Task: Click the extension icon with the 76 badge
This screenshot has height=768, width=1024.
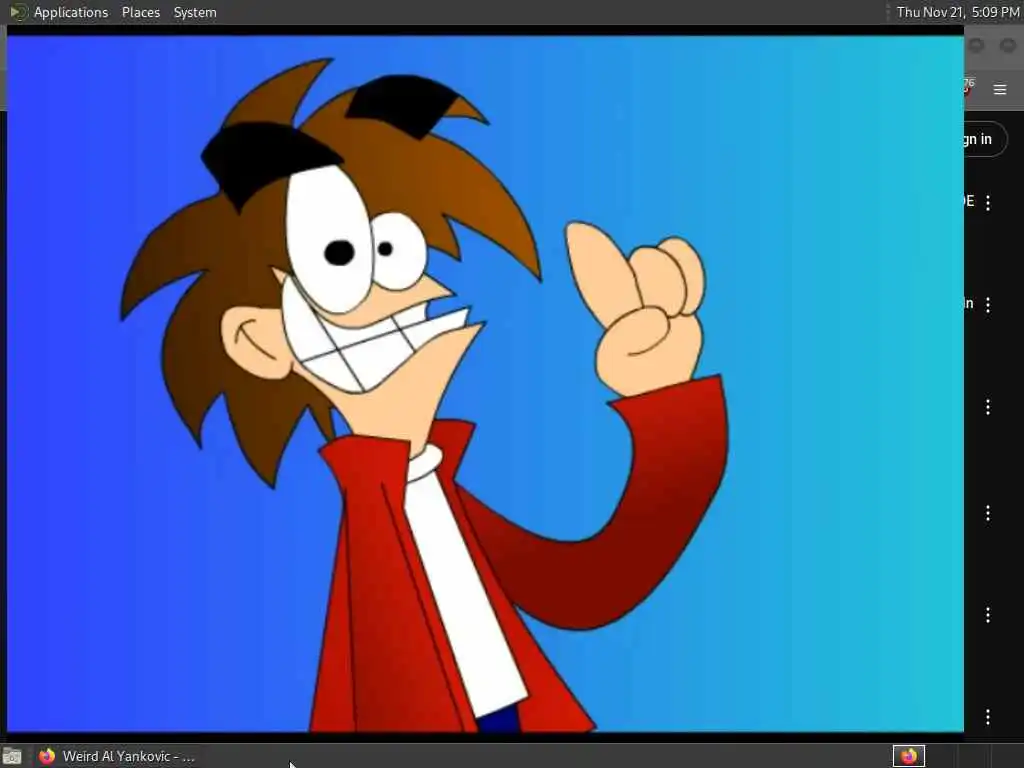Action: (968, 87)
